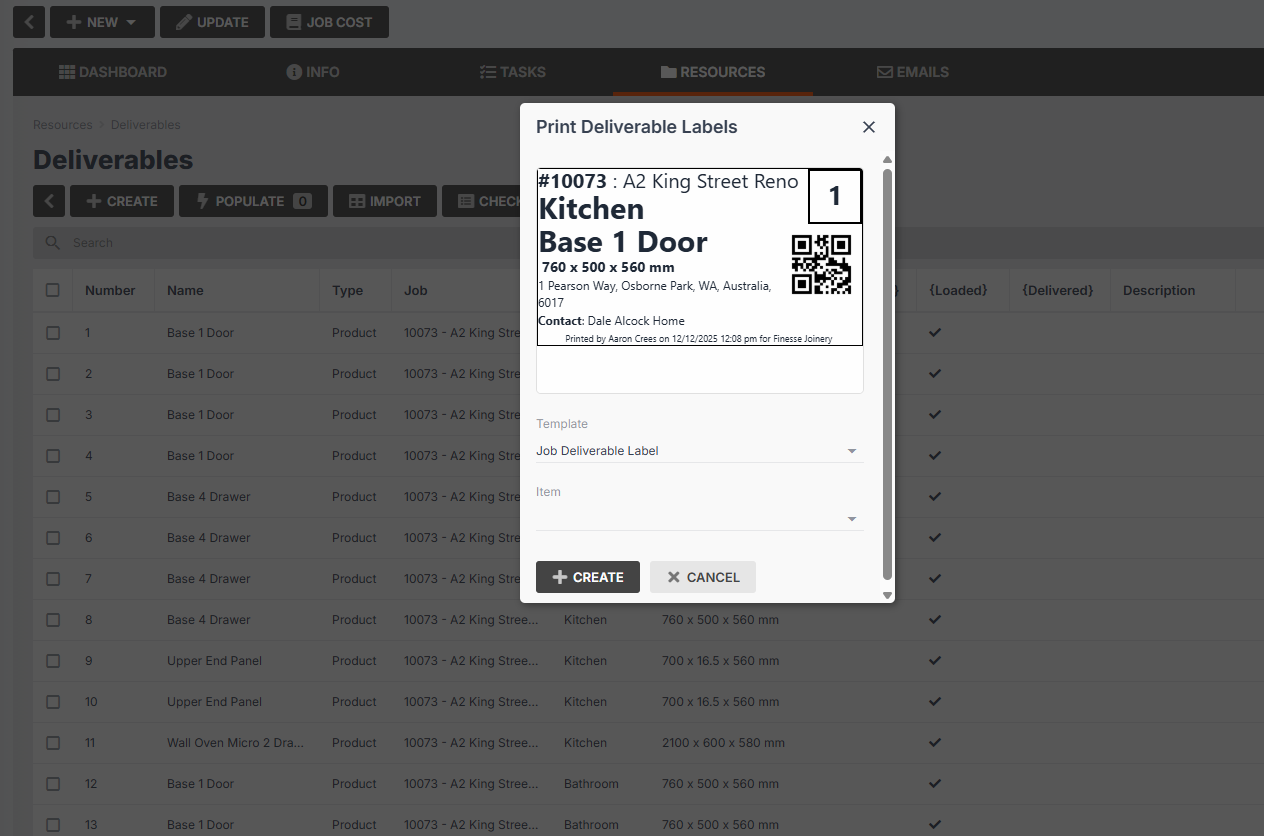Viewport: 1264px width, 836px height.
Task: Toggle the select-all checkbox in the table header
Action: pos(53,290)
